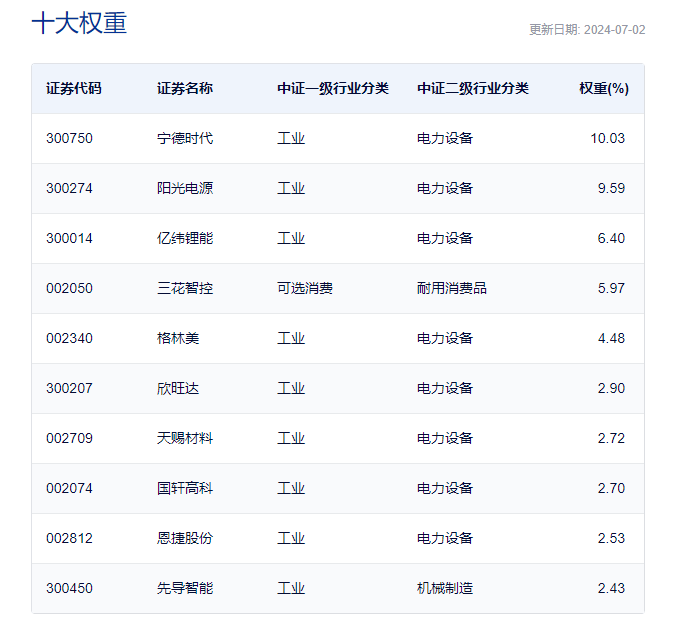Click the 权重(%) column header
Viewport: 699px width, 639px height.
[x=604, y=88]
